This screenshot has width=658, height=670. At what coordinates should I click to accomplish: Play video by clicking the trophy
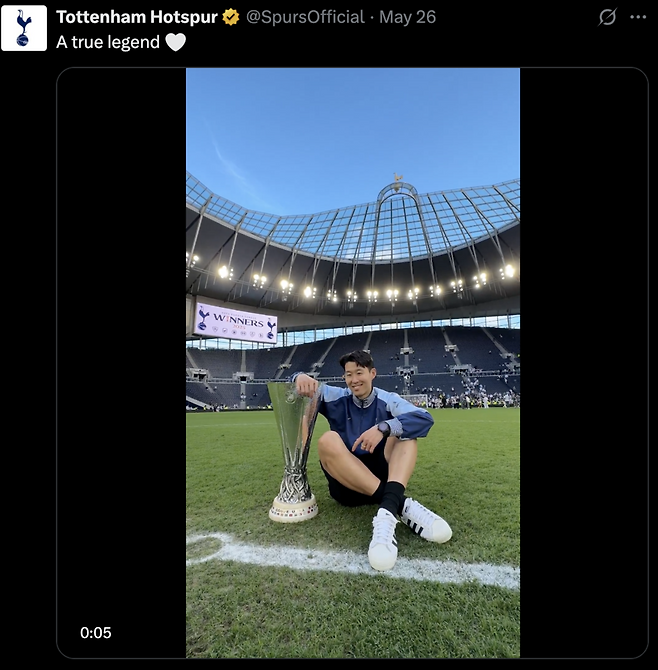294,452
